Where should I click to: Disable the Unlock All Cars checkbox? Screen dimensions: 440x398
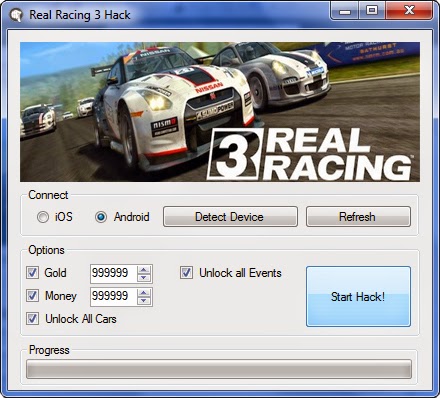(32, 319)
